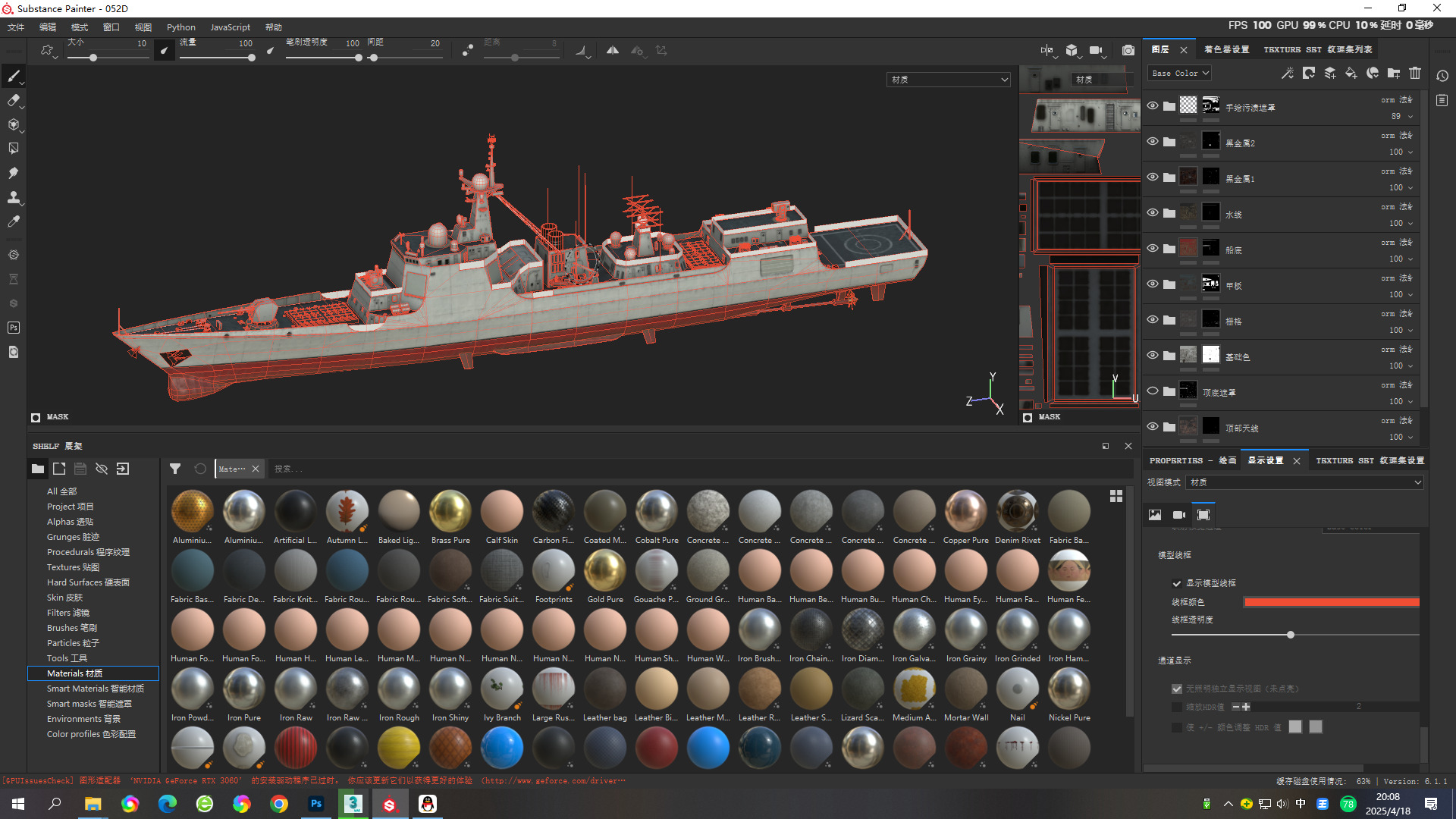Open the 视图模式 材质 dropdown in properties
The width and height of the screenshot is (1456, 819).
pyautogui.click(x=1304, y=482)
